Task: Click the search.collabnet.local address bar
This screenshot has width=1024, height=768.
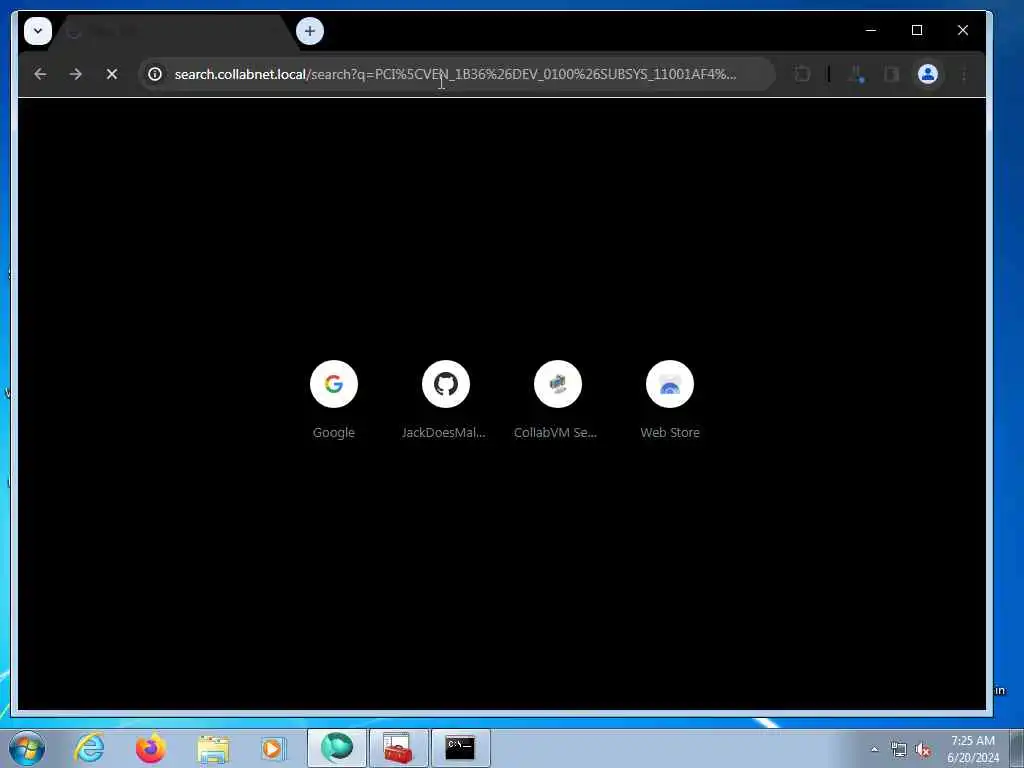Action: pyautogui.click(x=456, y=74)
